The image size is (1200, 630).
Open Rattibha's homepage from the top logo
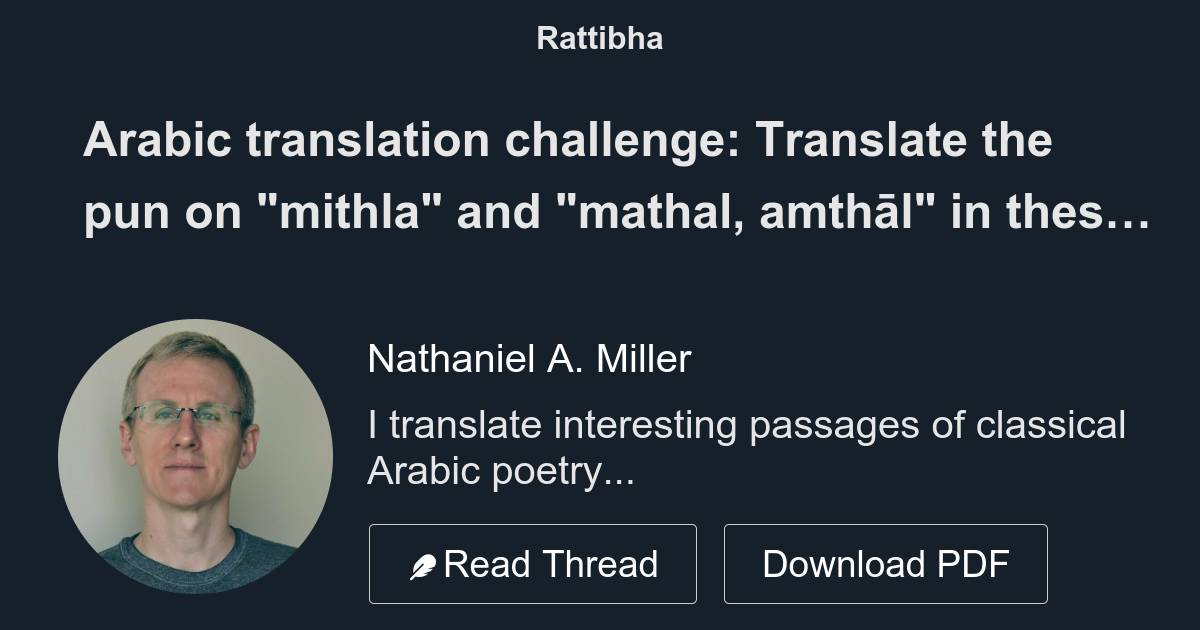pos(600,39)
